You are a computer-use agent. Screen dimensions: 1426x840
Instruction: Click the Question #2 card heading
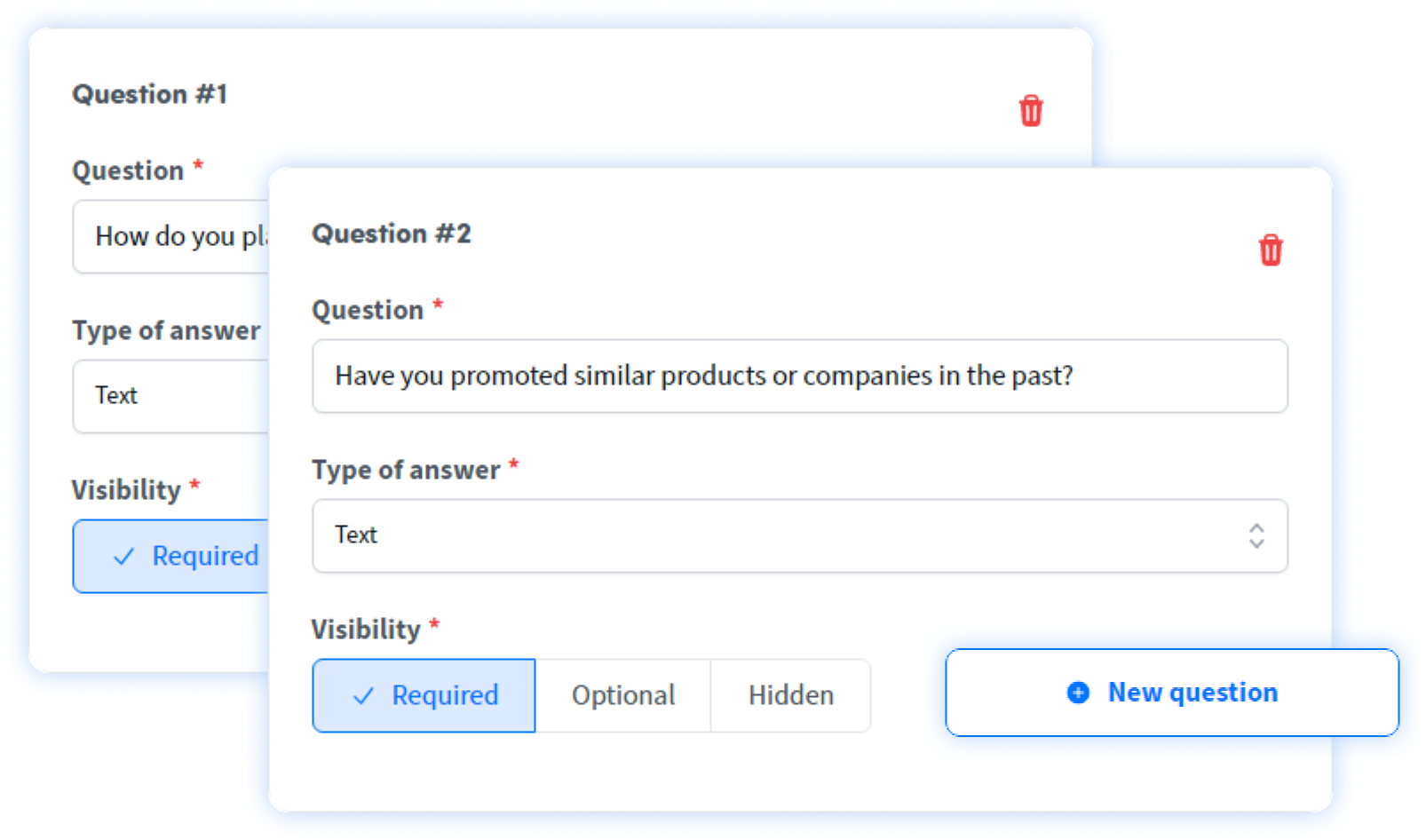point(392,234)
